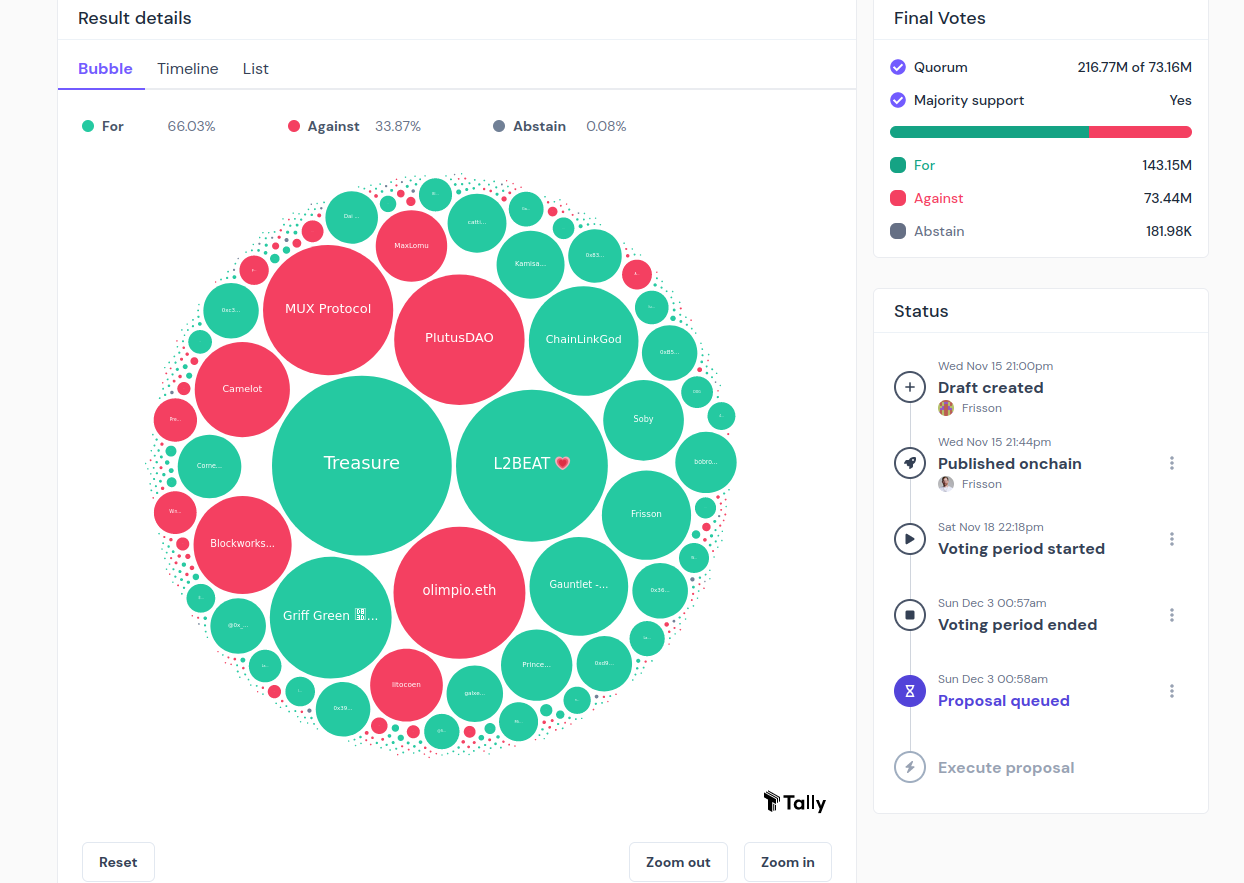
Task: Click the 181.98K Abstain vote count
Action: pyautogui.click(x=1169, y=231)
